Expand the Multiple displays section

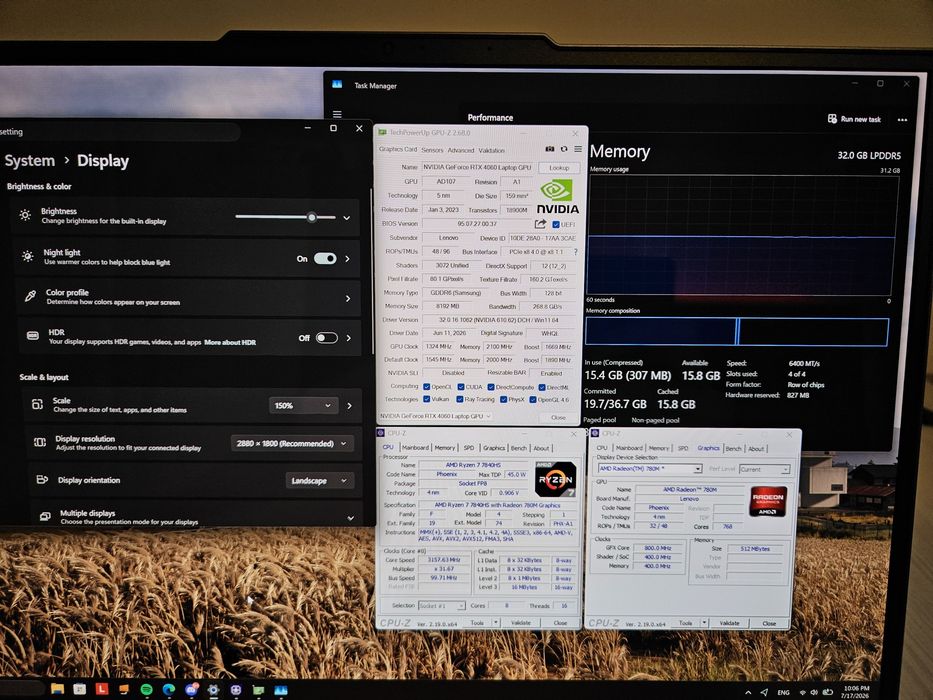[350, 518]
